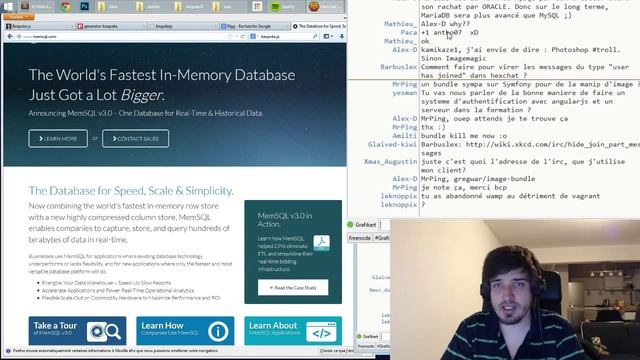Switch to the Angularjs browser tab
This screenshot has height=360, width=640.
click(182, 26)
